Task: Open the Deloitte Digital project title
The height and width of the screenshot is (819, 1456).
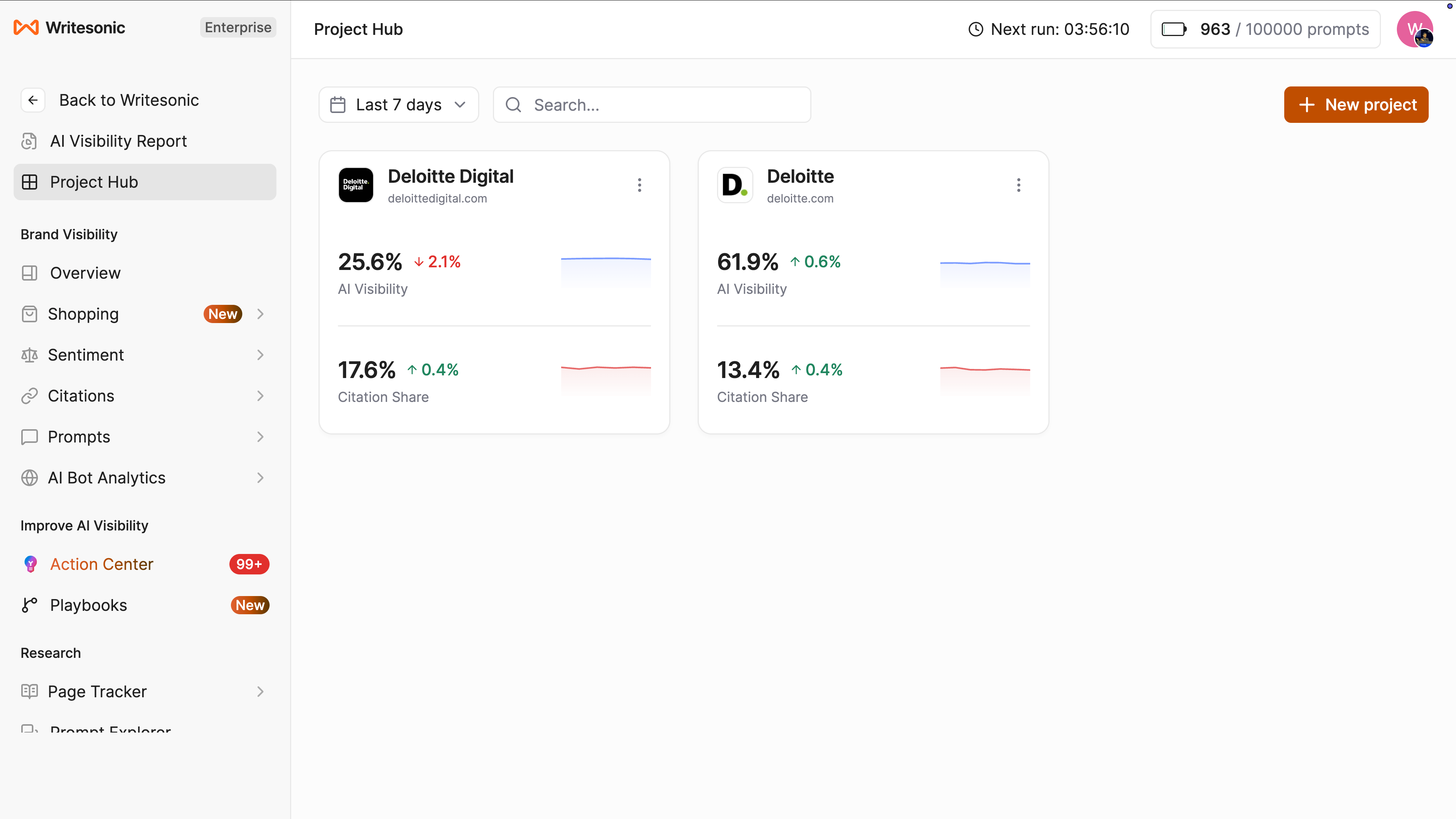Action: [x=450, y=176]
